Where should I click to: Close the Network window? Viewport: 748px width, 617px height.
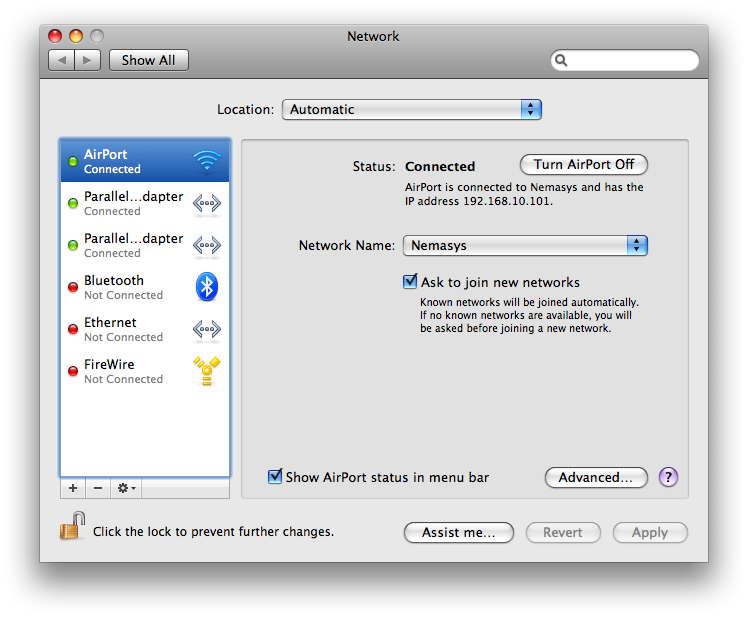[55, 36]
